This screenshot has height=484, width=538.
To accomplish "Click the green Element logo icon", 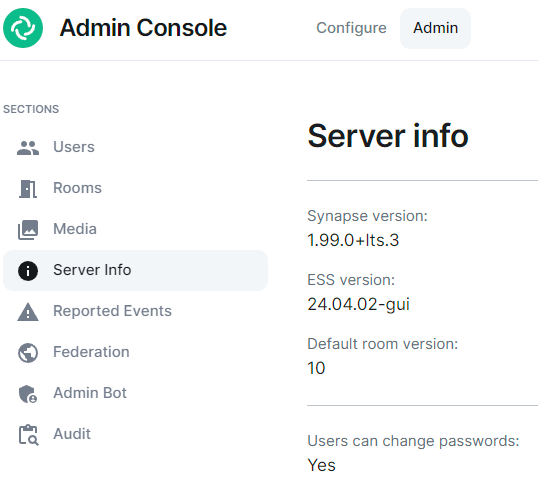I will 23,28.
